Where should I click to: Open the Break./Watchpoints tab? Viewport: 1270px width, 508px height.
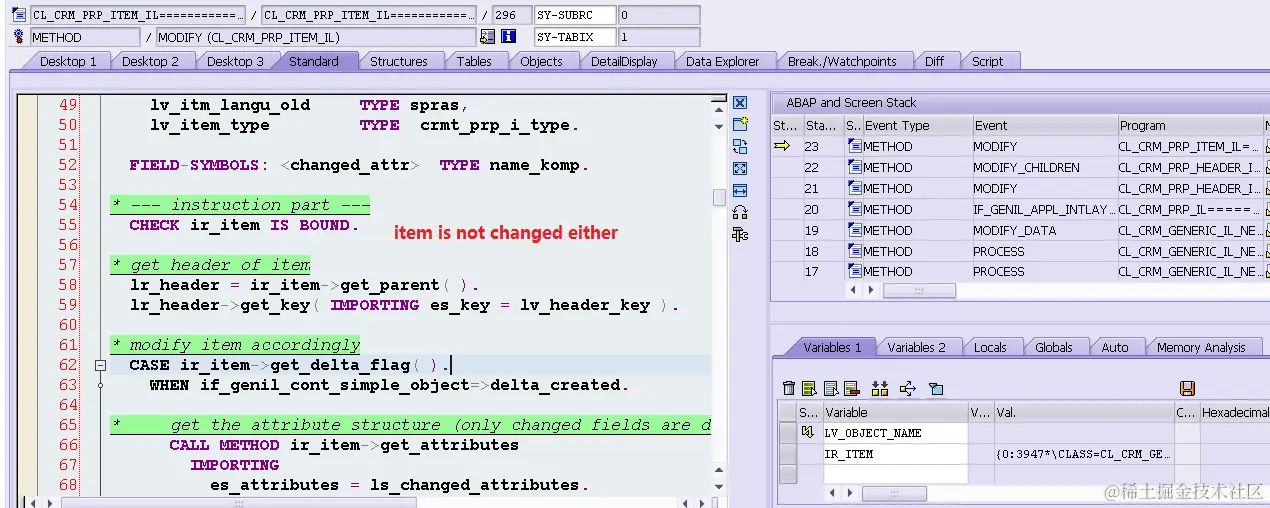(842, 61)
